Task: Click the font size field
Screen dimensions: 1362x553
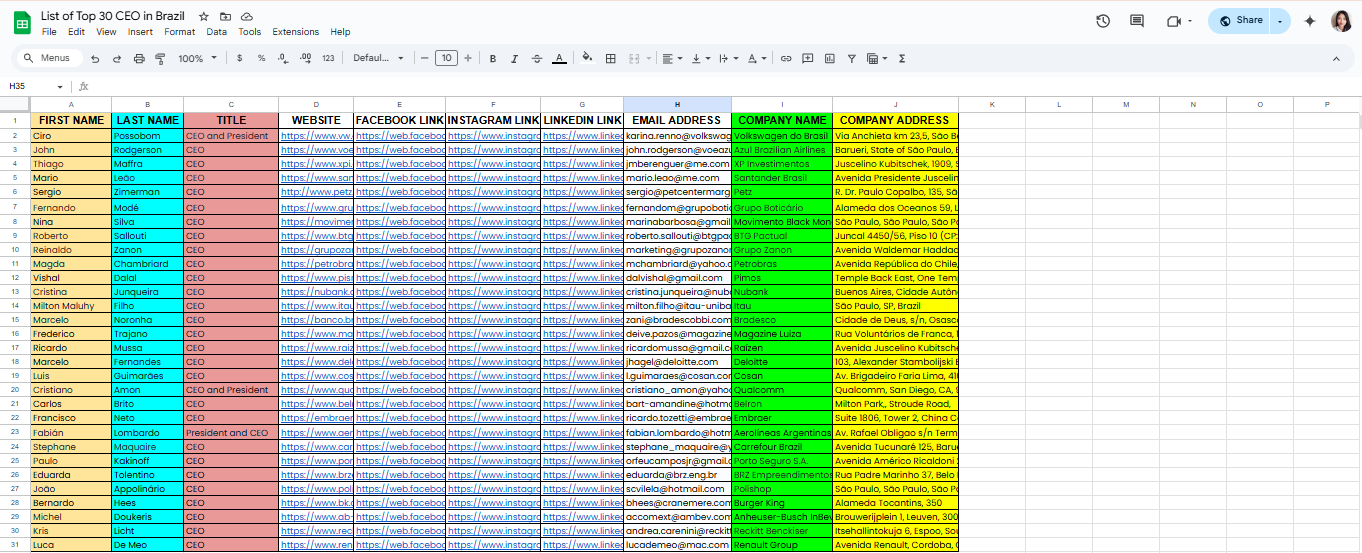Action: [446, 59]
